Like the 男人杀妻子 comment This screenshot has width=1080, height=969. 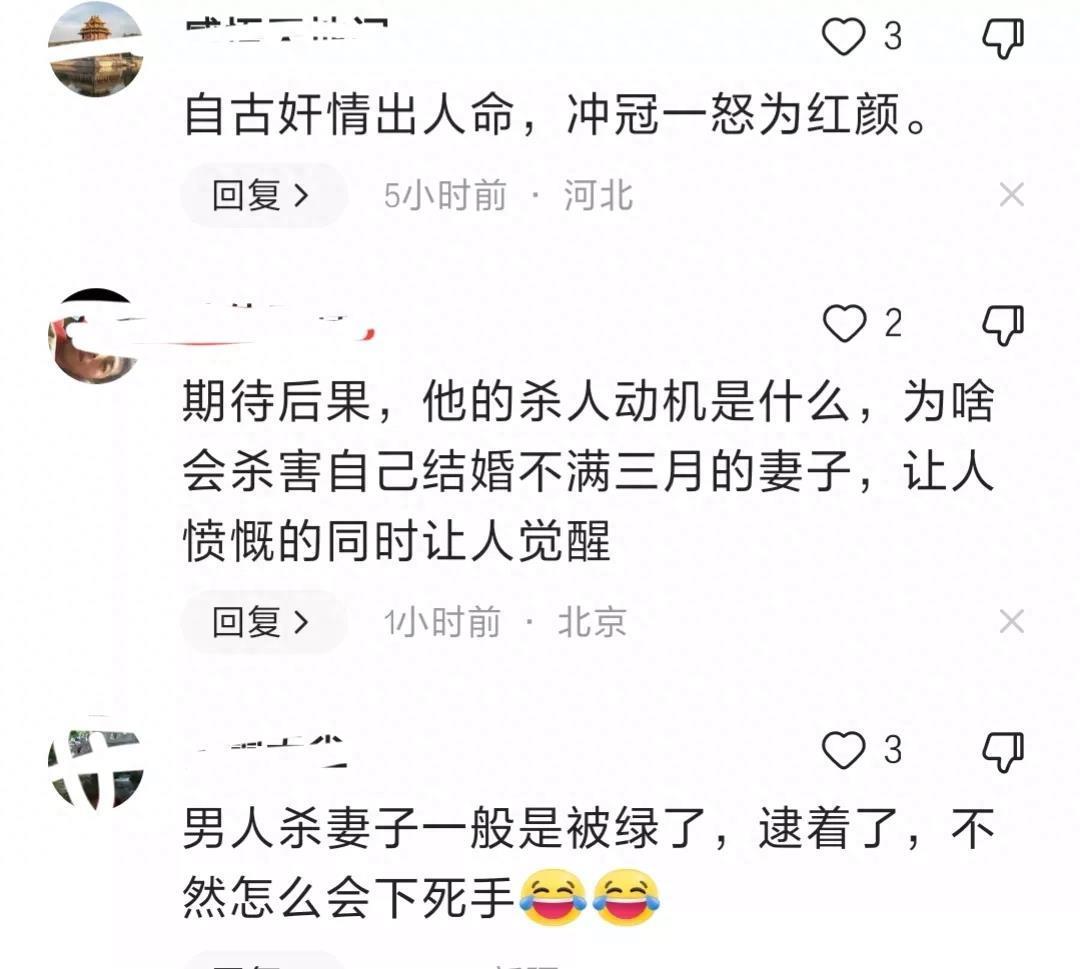(844, 749)
